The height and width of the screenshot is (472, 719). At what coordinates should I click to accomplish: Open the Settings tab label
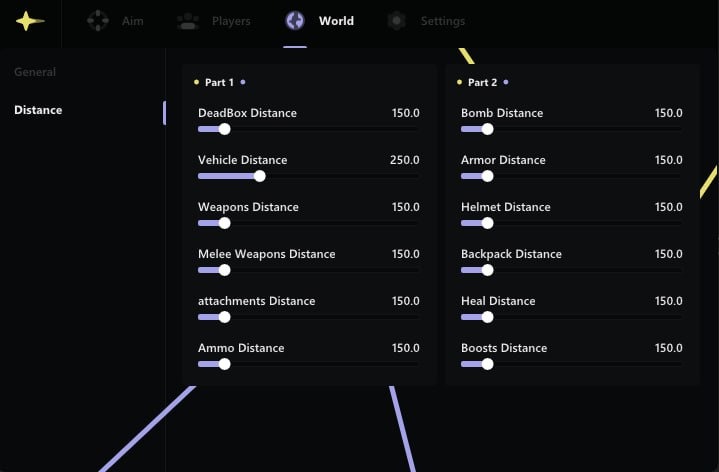442,21
